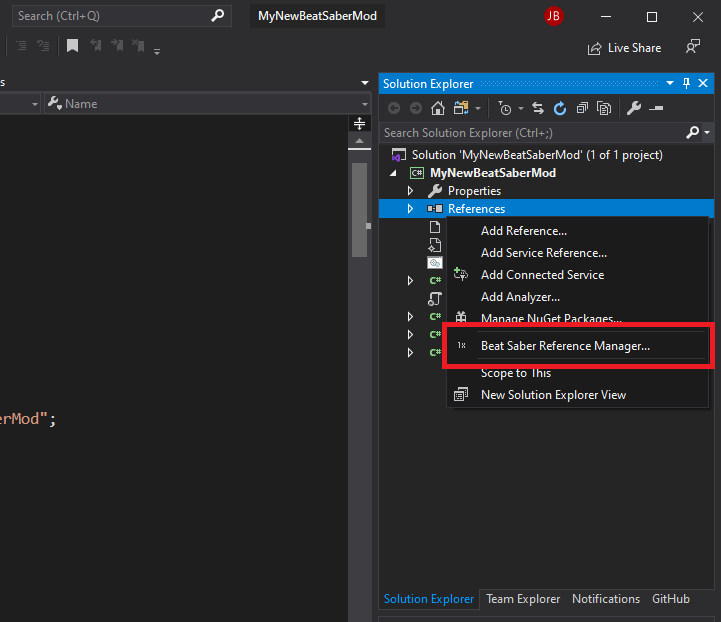The height and width of the screenshot is (622, 721).
Task: Refresh the Solution Explorer
Action: click(x=560, y=108)
